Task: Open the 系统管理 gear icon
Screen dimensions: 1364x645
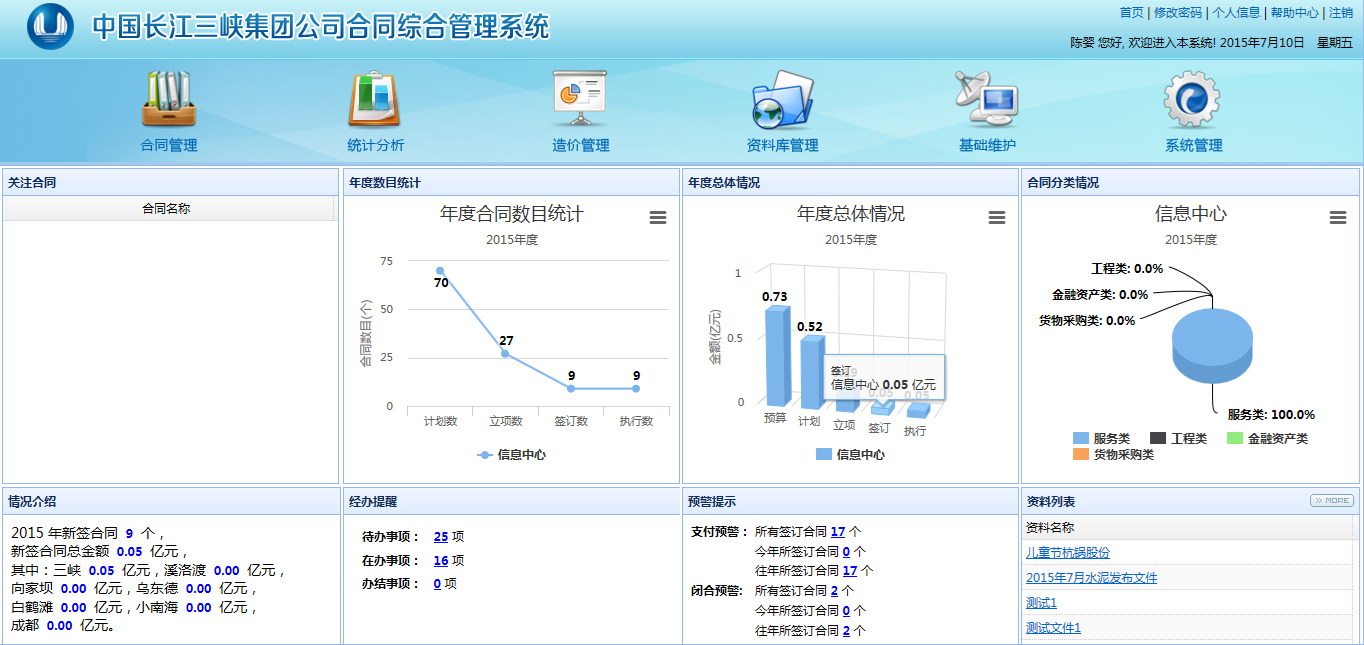Action: point(1192,100)
